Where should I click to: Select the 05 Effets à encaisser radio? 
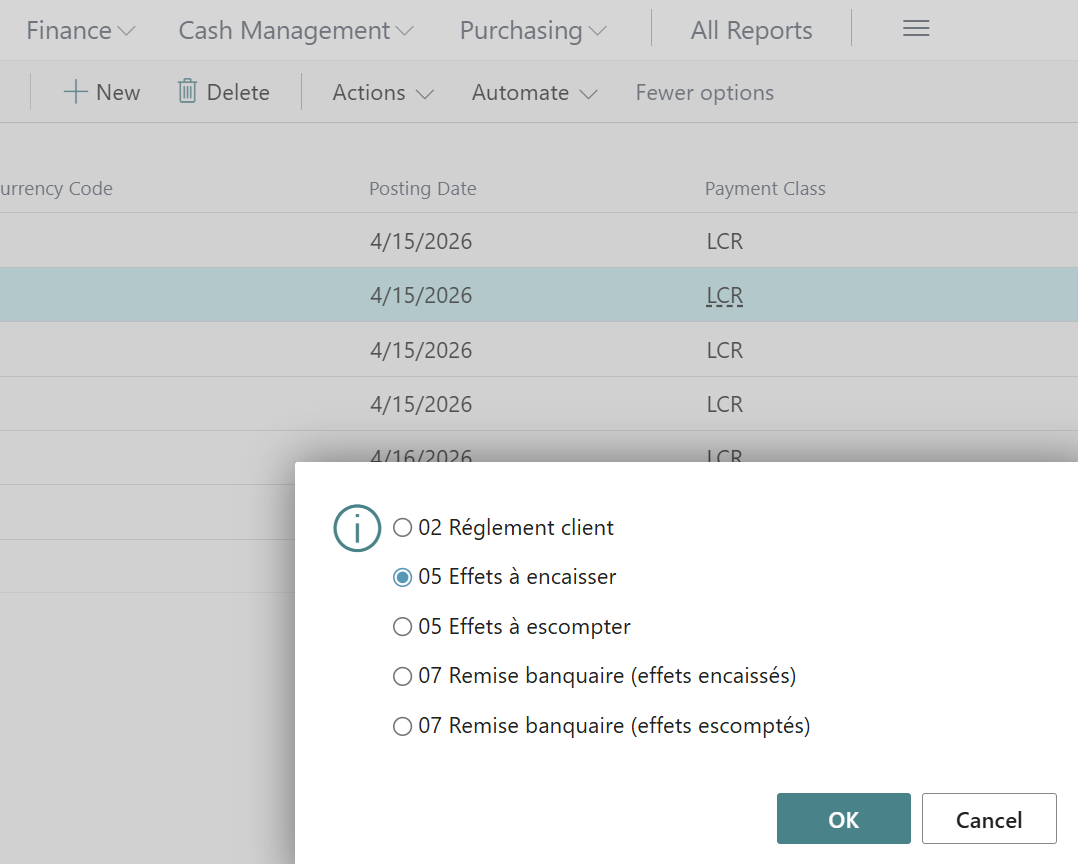click(x=403, y=577)
